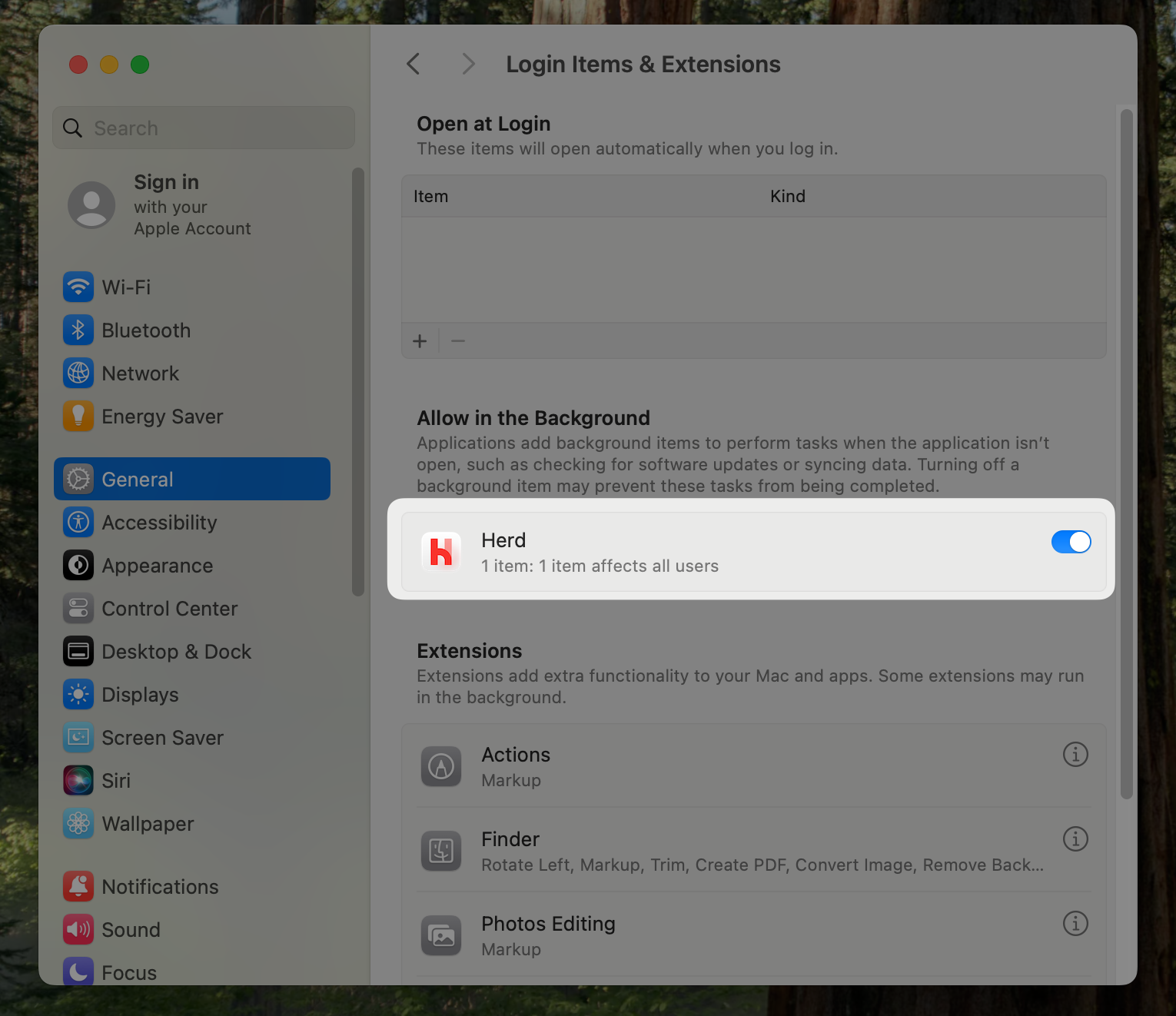
Task: Click Finder's 'Rotate Left, Markup, Trim' description
Action: point(762,865)
